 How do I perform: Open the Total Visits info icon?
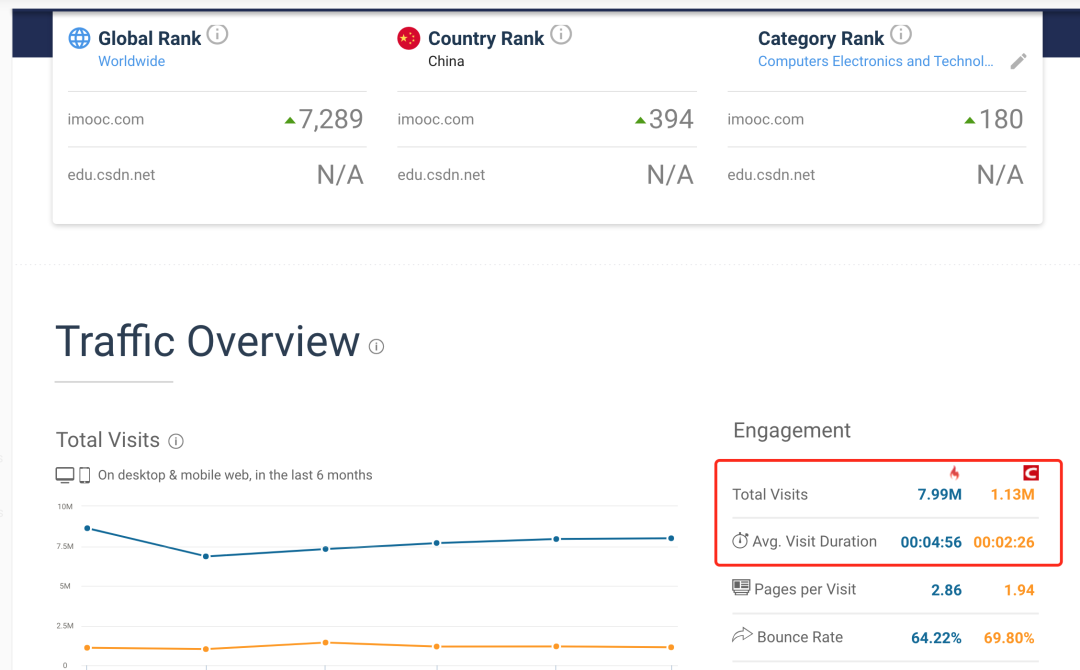(x=176, y=441)
